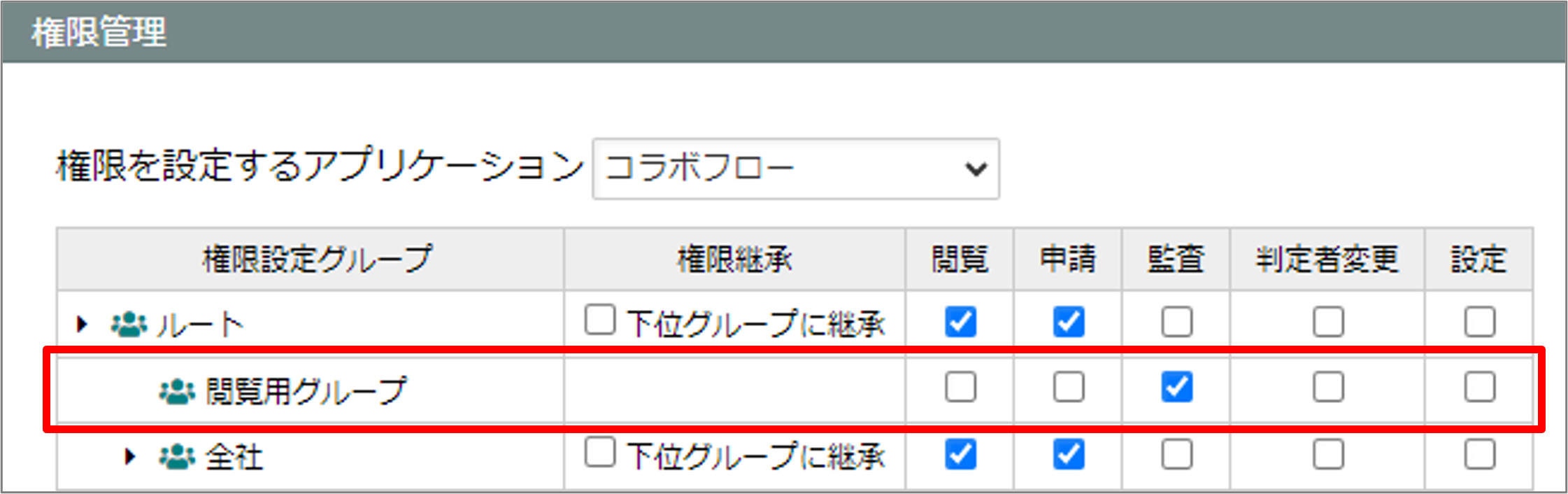Enable 下位グループに継承 for 全社
Image resolution: width=1568 pixels, height=494 pixels.
pyautogui.click(x=600, y=452)
